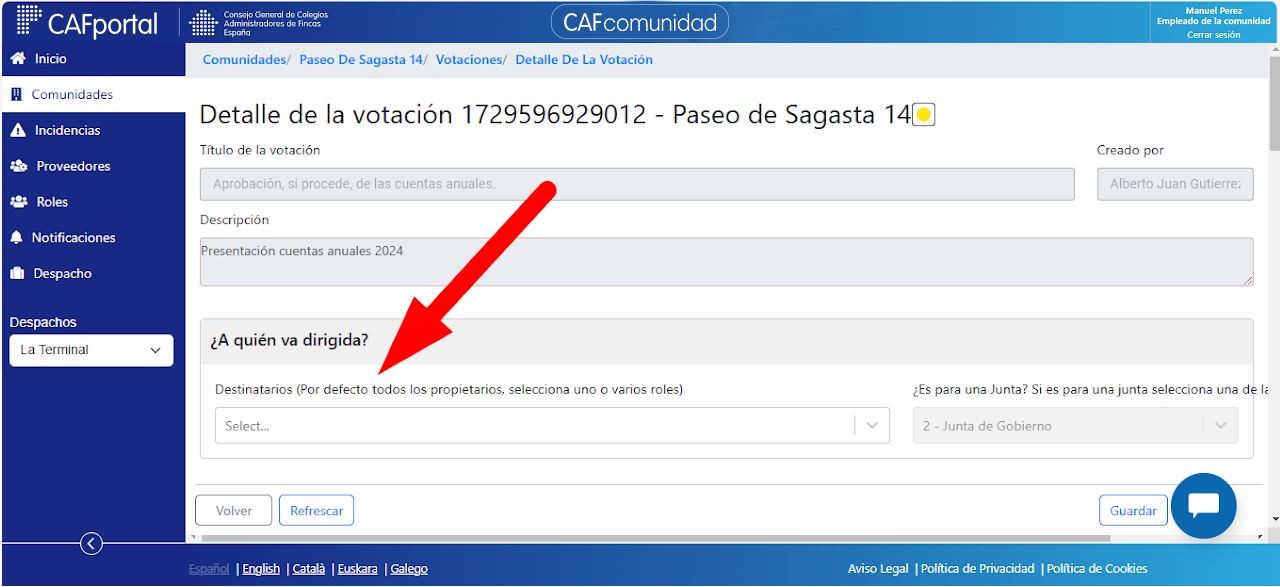The image size is (1280, 587).
Task: Click the Despacho briefcase icon
Action: (17, 273)
